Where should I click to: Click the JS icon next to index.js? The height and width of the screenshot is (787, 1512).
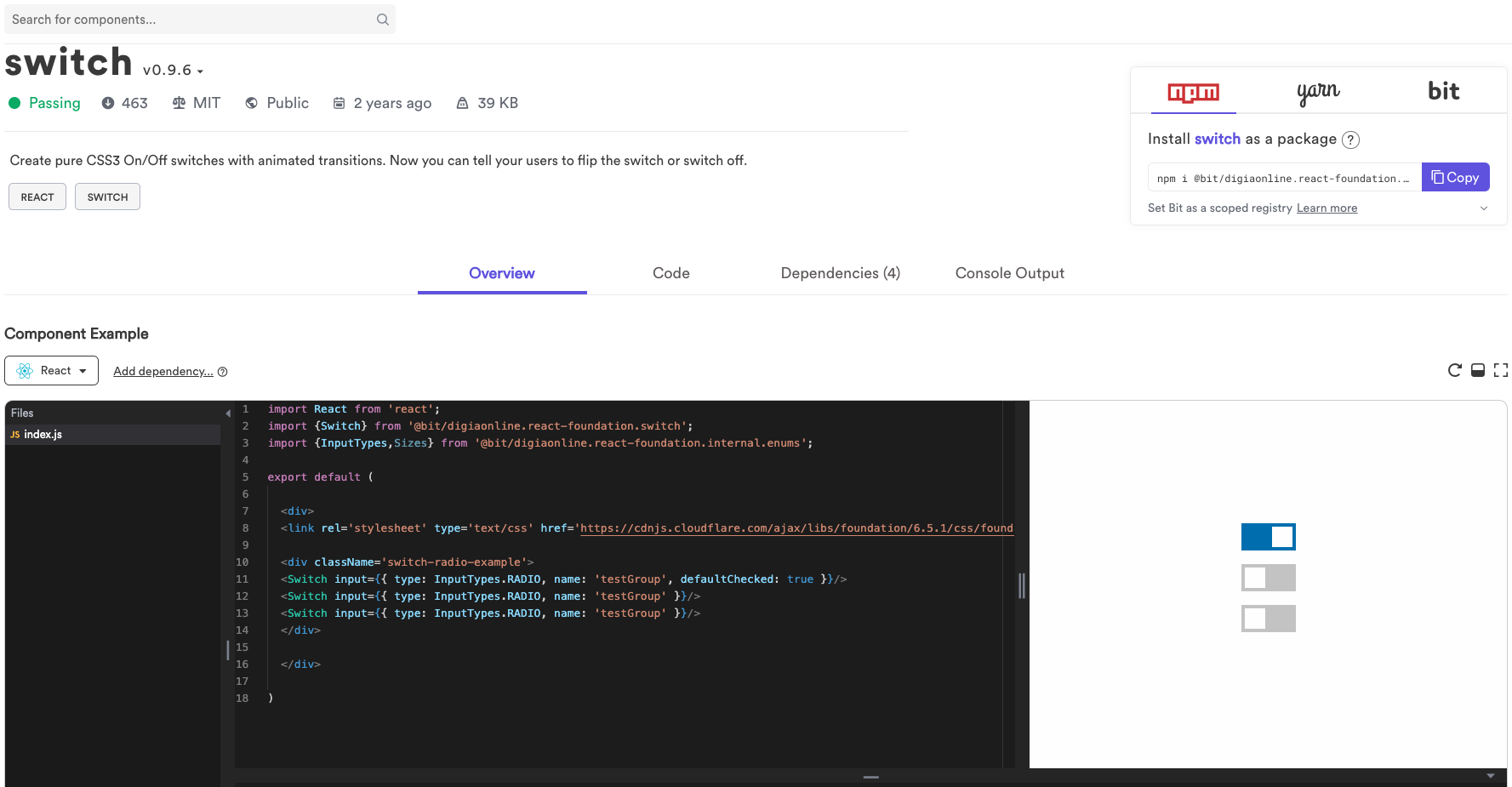click(x=14, y=434)
